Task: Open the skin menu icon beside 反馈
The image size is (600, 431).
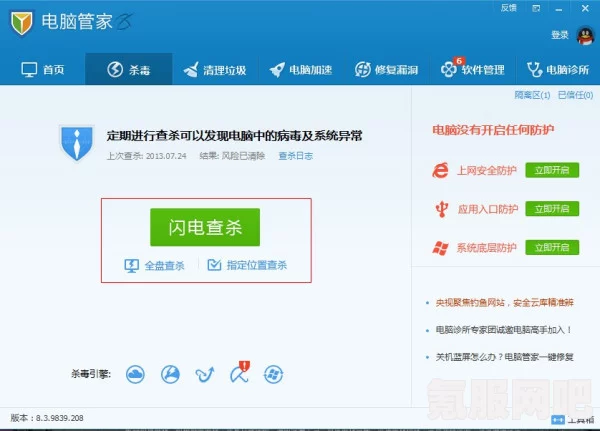Action: (536, 8)
